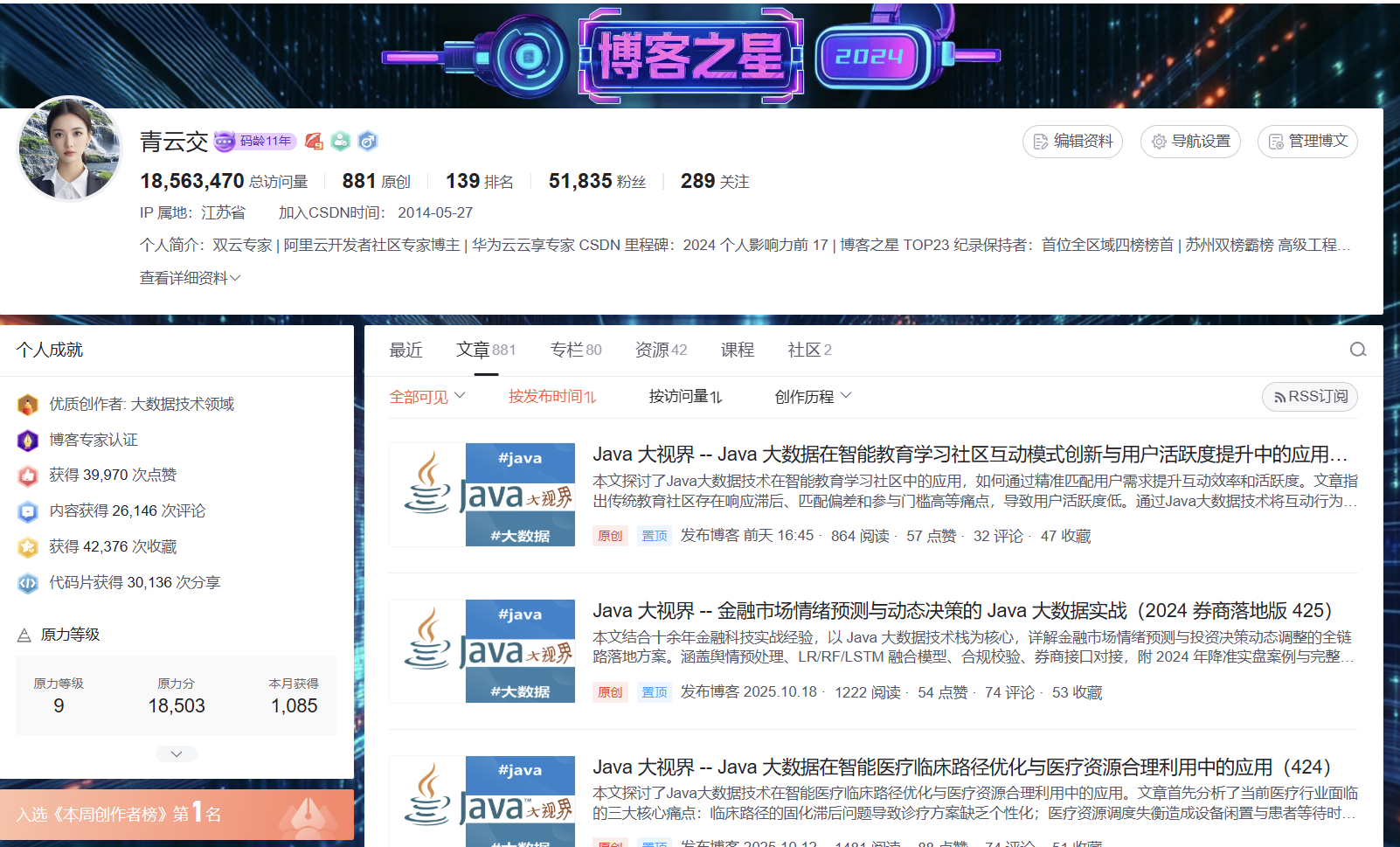Screen dimensions: 1400x847
Task: Switch to the 最近 tab
Action: click(405, 350)
